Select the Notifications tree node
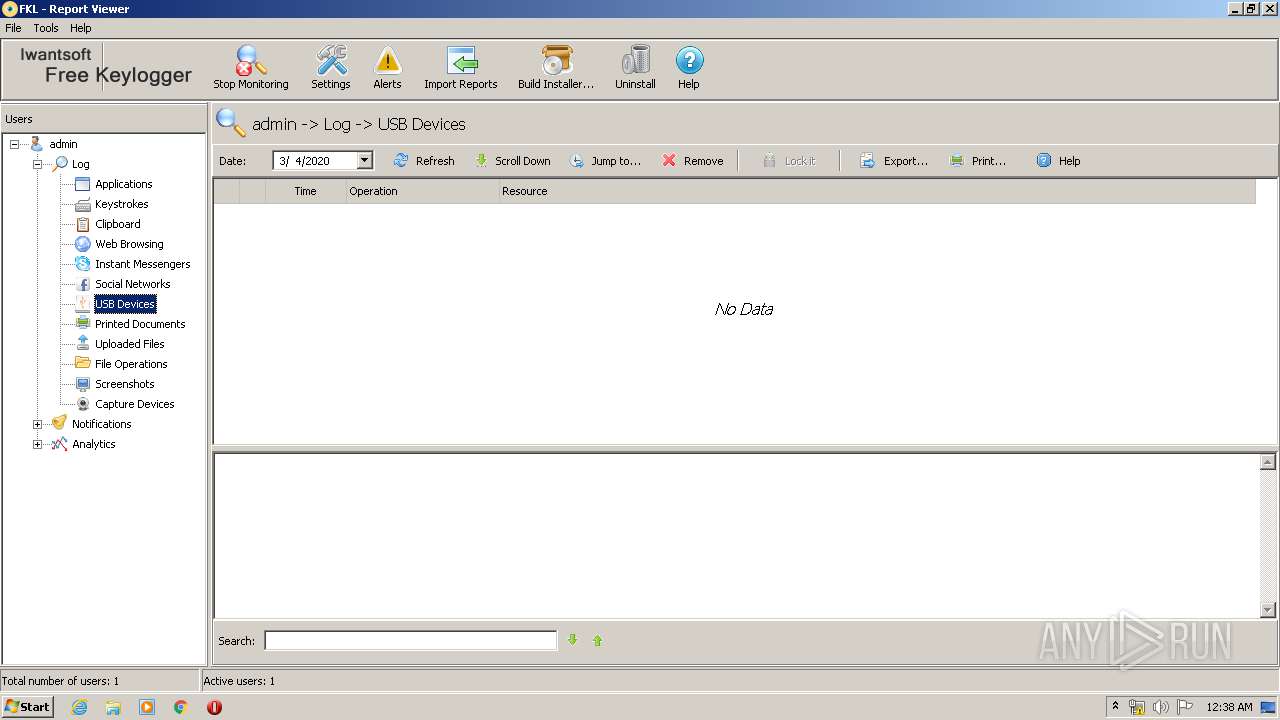The image size is (1280, 720). pos(101,424)
